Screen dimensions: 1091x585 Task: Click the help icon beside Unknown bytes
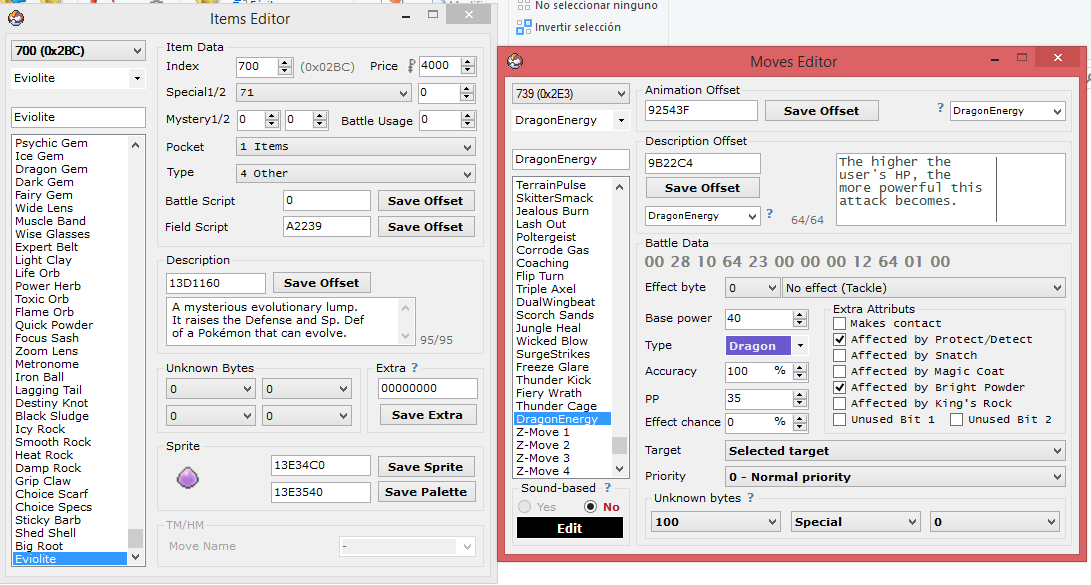point(750,498)
